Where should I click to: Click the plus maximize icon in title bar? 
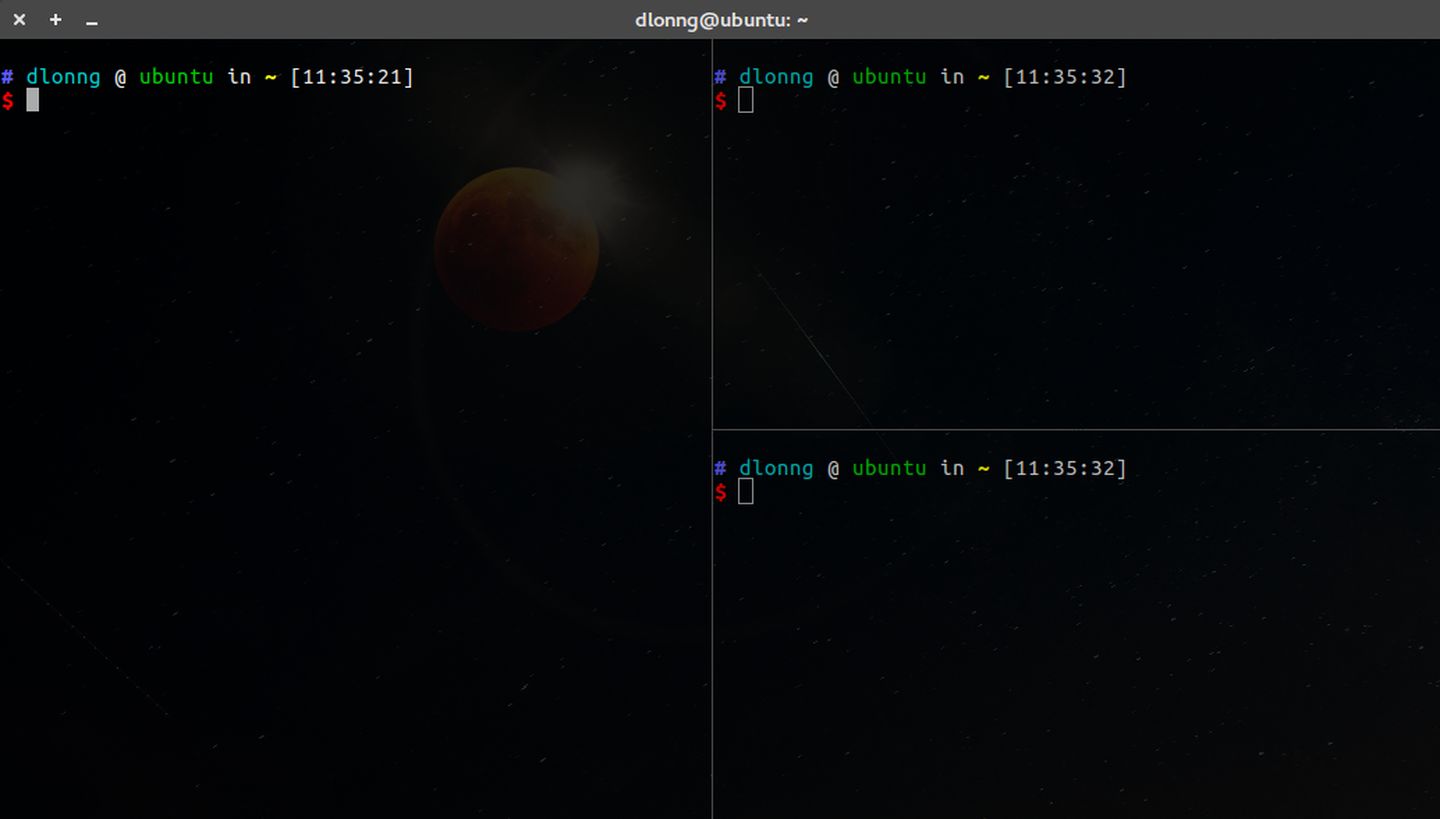(x=55, y=19)
